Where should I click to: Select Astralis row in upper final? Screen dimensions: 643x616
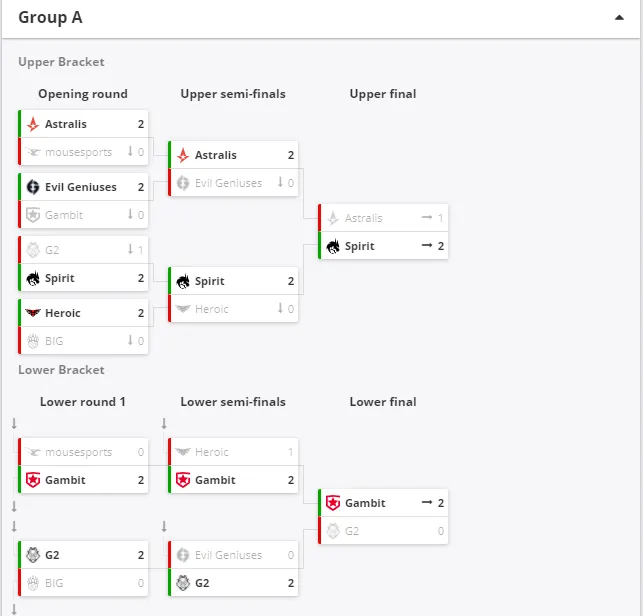coord(383,218)
